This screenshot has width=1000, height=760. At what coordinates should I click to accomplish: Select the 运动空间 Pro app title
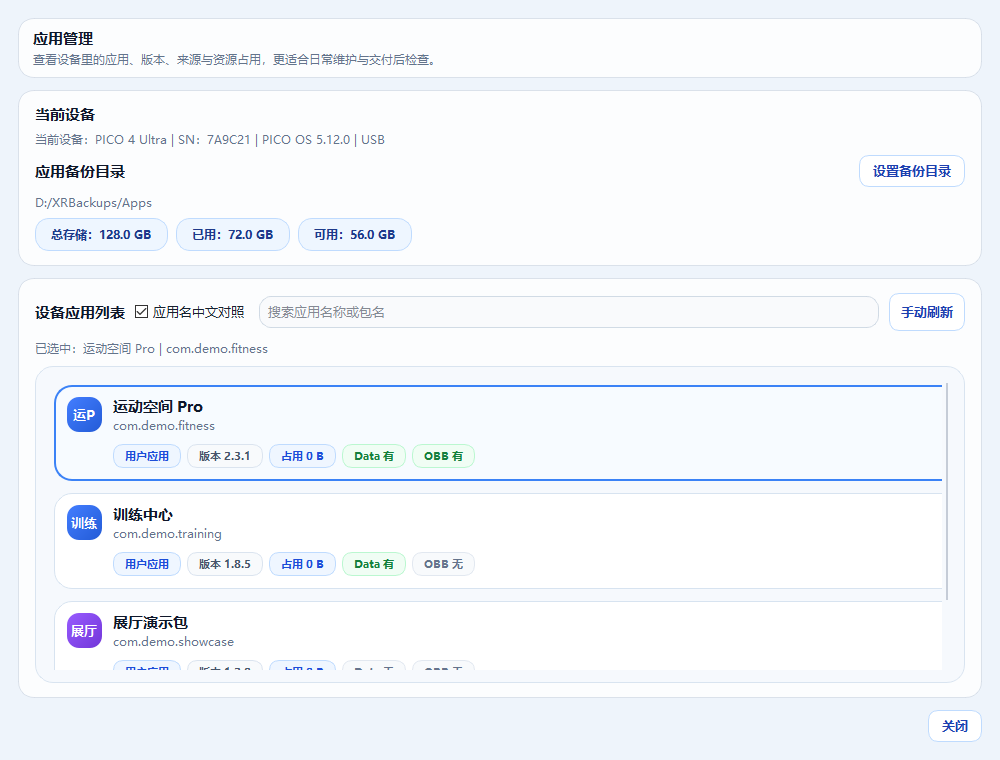(x=158, y=407)
